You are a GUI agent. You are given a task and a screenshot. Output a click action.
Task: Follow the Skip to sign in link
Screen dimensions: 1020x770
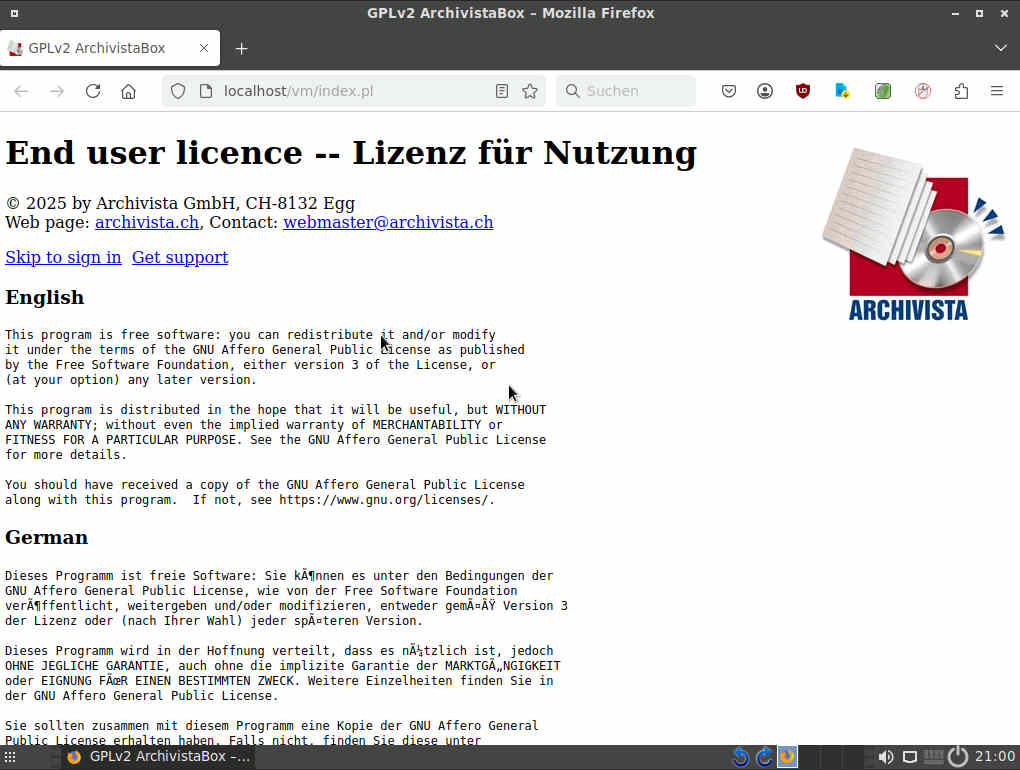(x=63, y=257)
